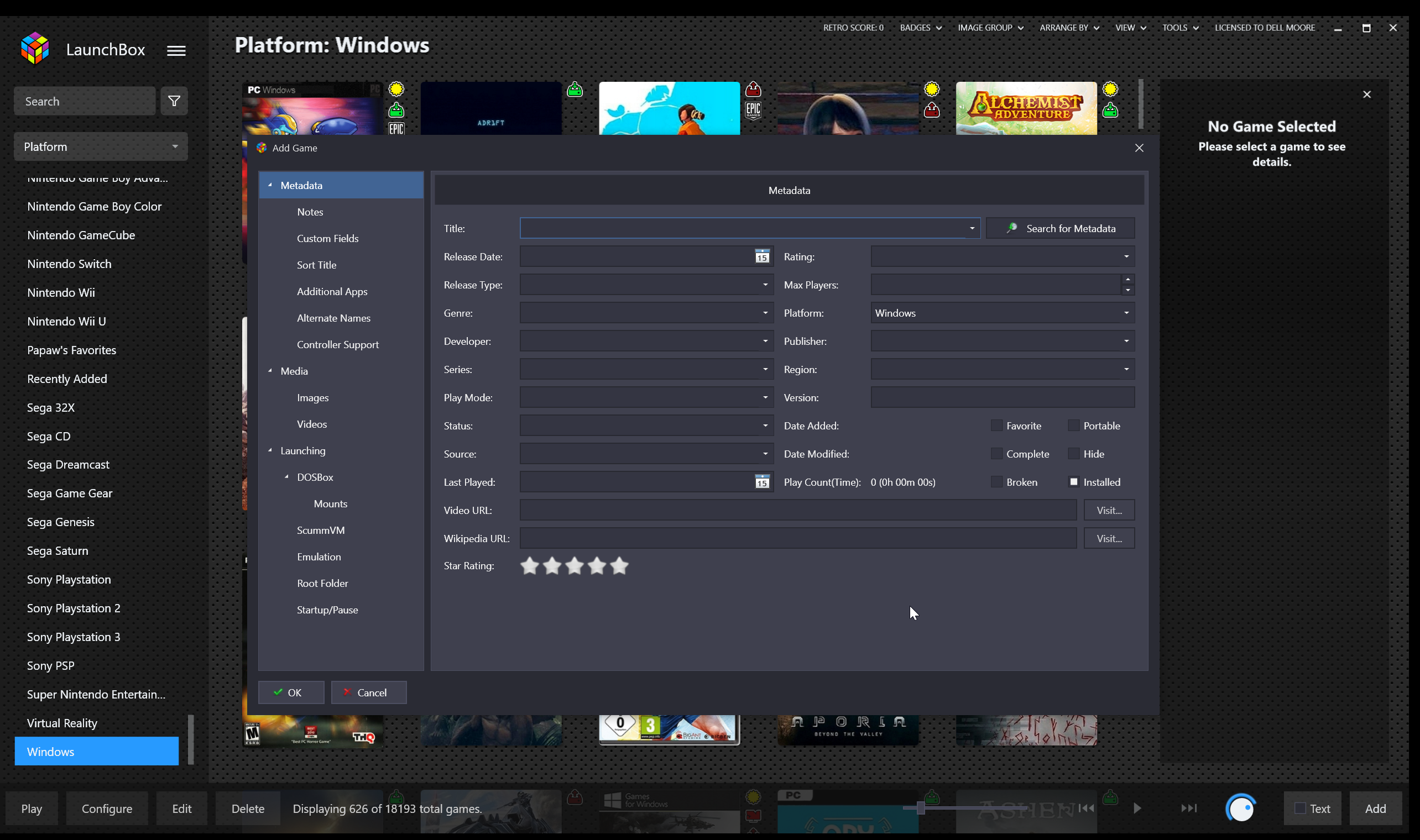Select Emulation under Launching

click(x=319, y=556)
